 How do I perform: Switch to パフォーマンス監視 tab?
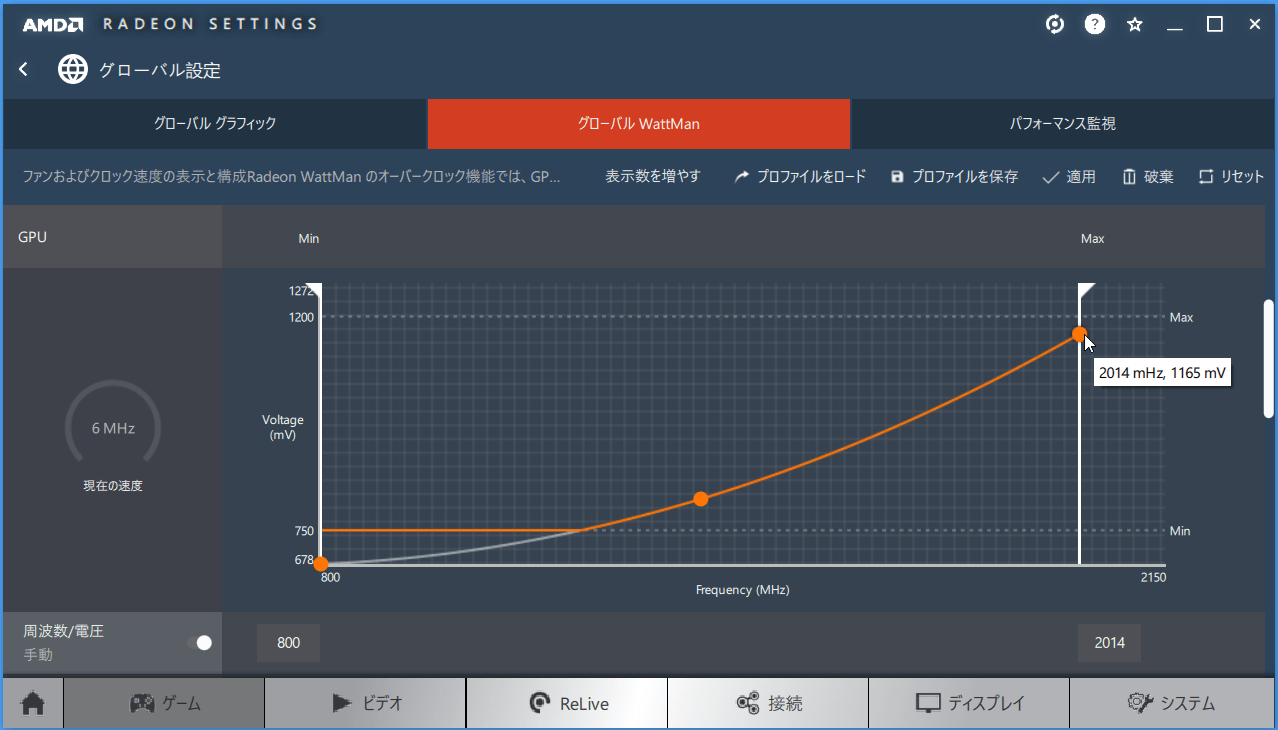[1063, 124]
